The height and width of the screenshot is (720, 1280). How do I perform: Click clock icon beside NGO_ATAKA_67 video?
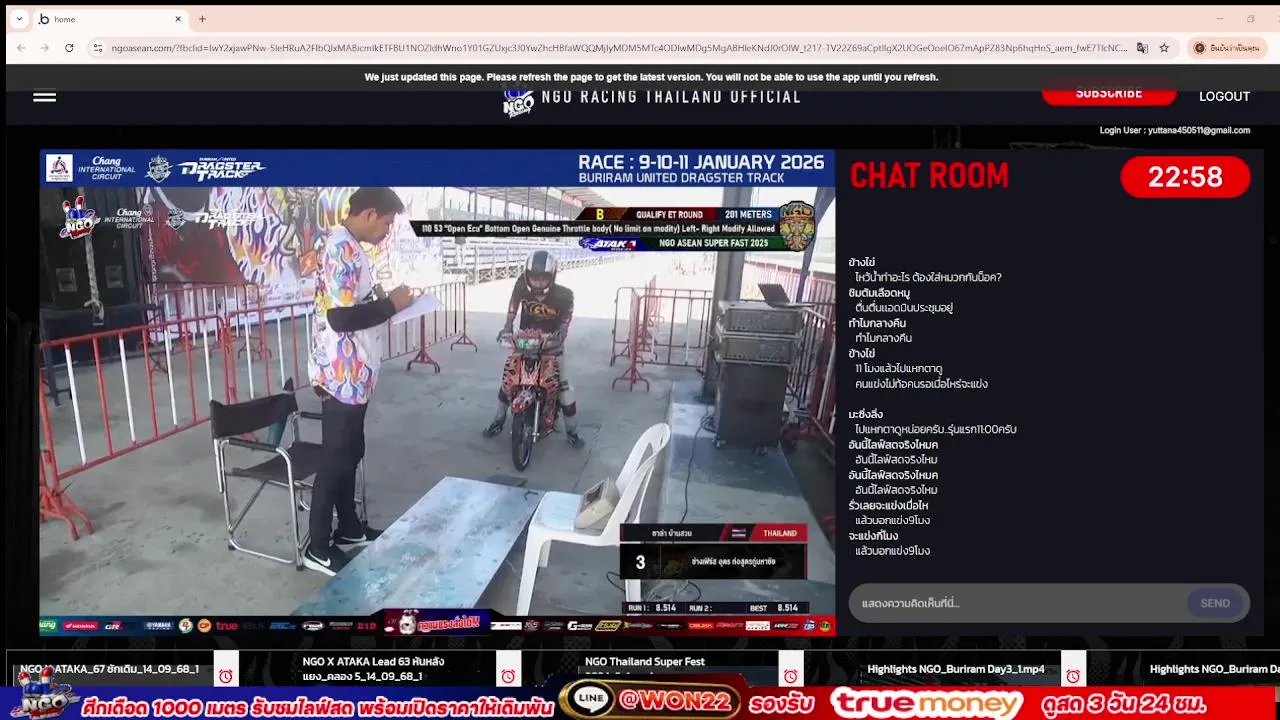click(225, 676)
